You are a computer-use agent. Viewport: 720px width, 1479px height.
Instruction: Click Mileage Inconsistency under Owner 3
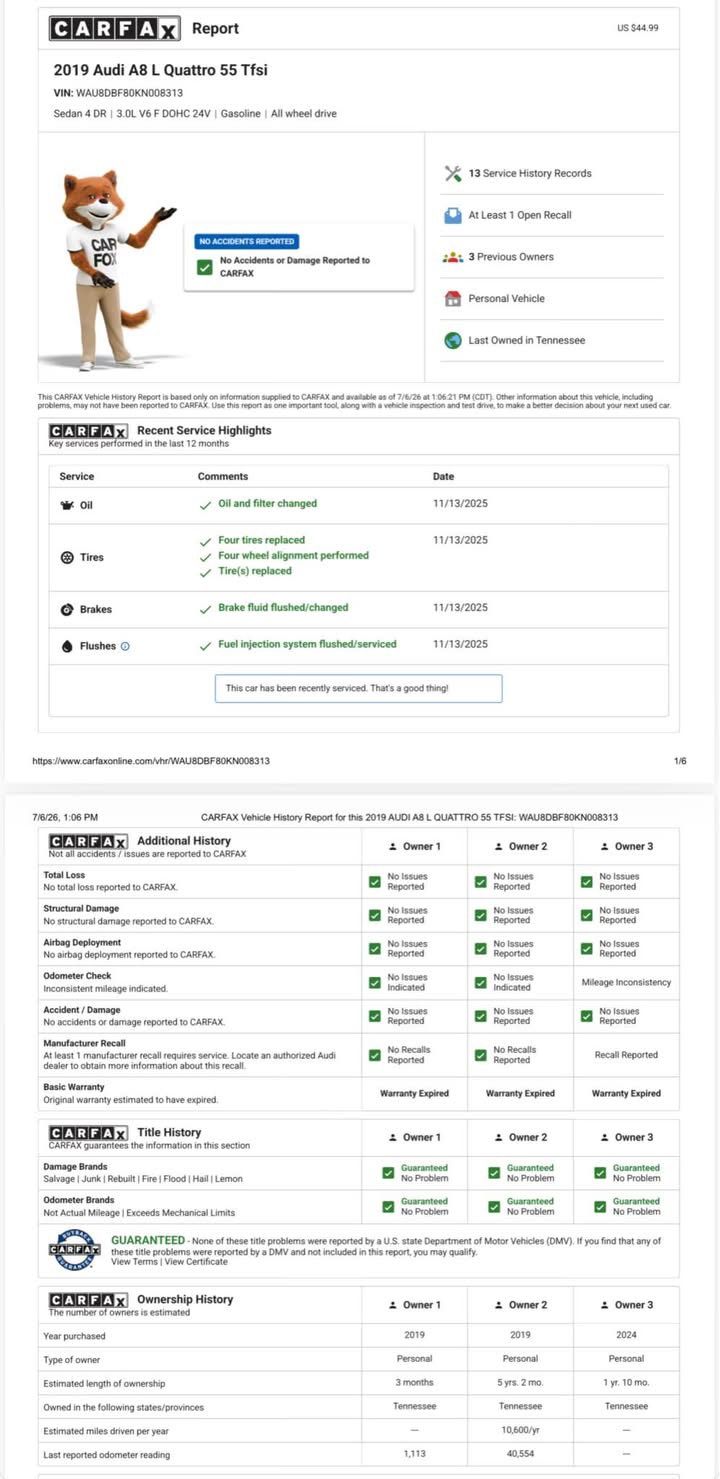[x=626, y=982]
